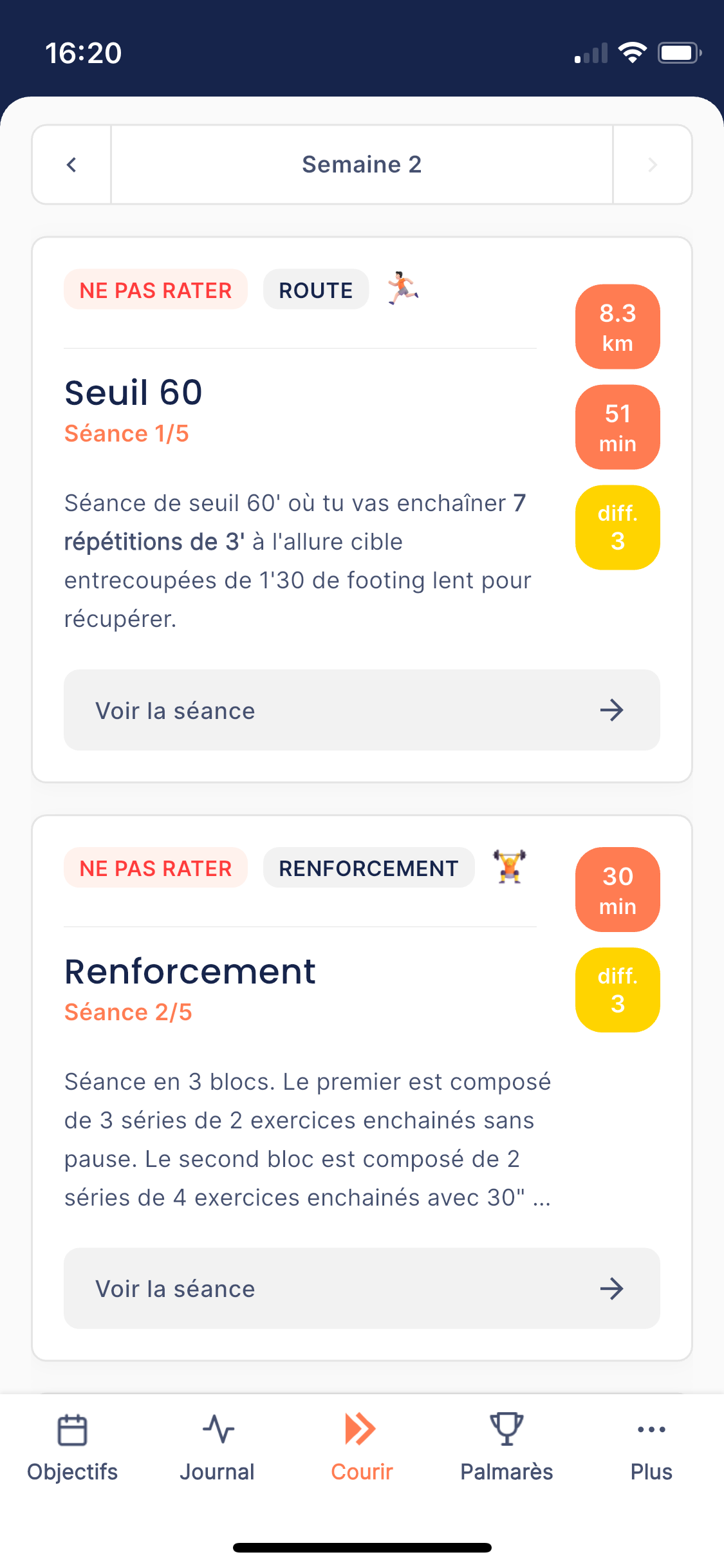This screenshot has height=1568, width=724.
Task: Go to next week with right chevron
Action: pyautogui.click(x=652, y=165)
